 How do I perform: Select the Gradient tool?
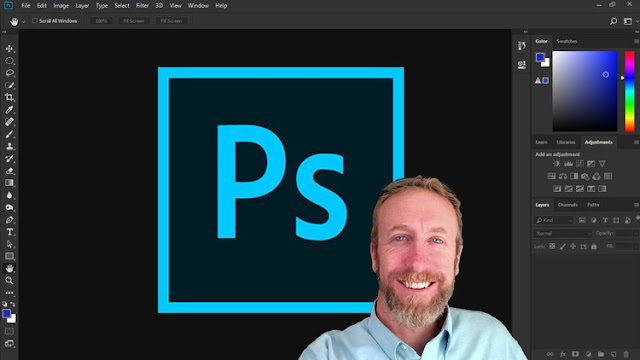tap(9, 183)
